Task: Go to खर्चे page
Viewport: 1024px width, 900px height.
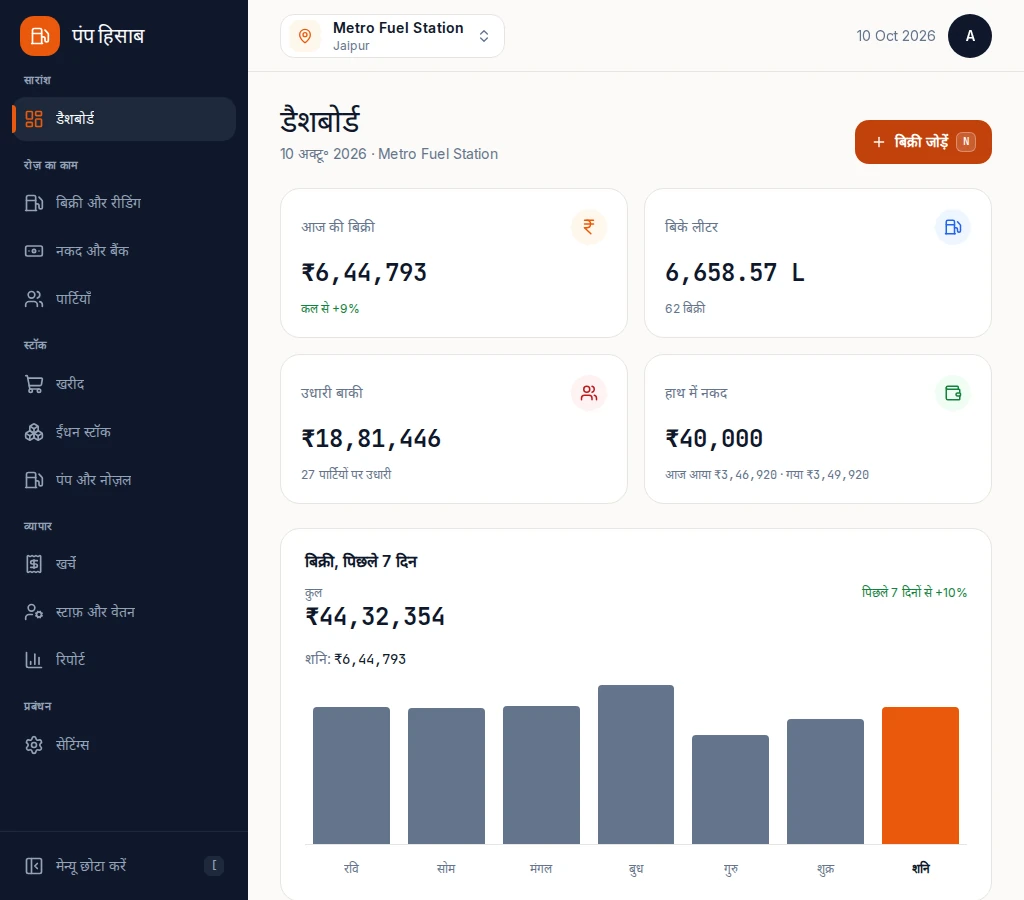Action: pos(124,564)
